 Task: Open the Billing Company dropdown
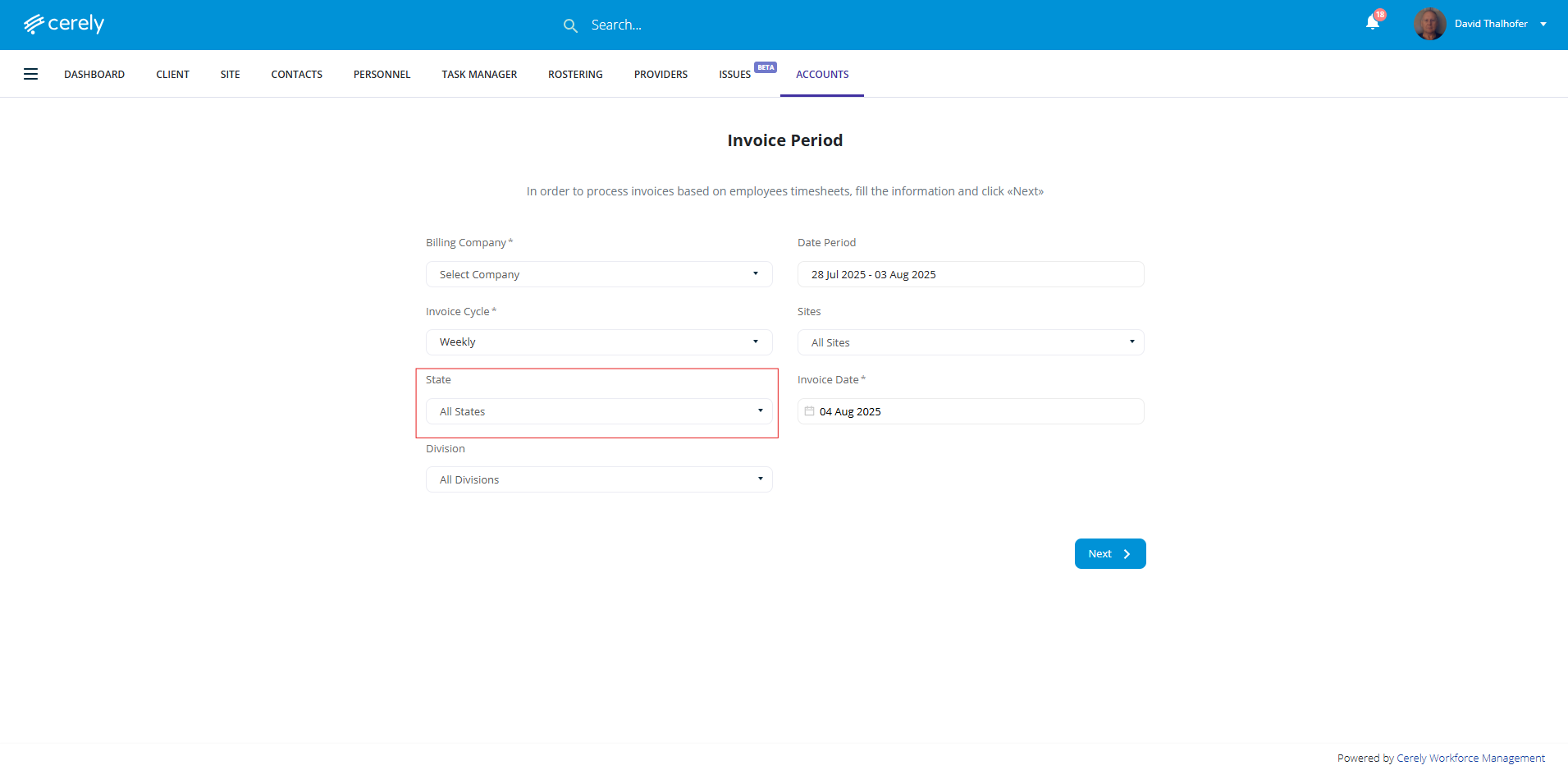tap(599, 274)
